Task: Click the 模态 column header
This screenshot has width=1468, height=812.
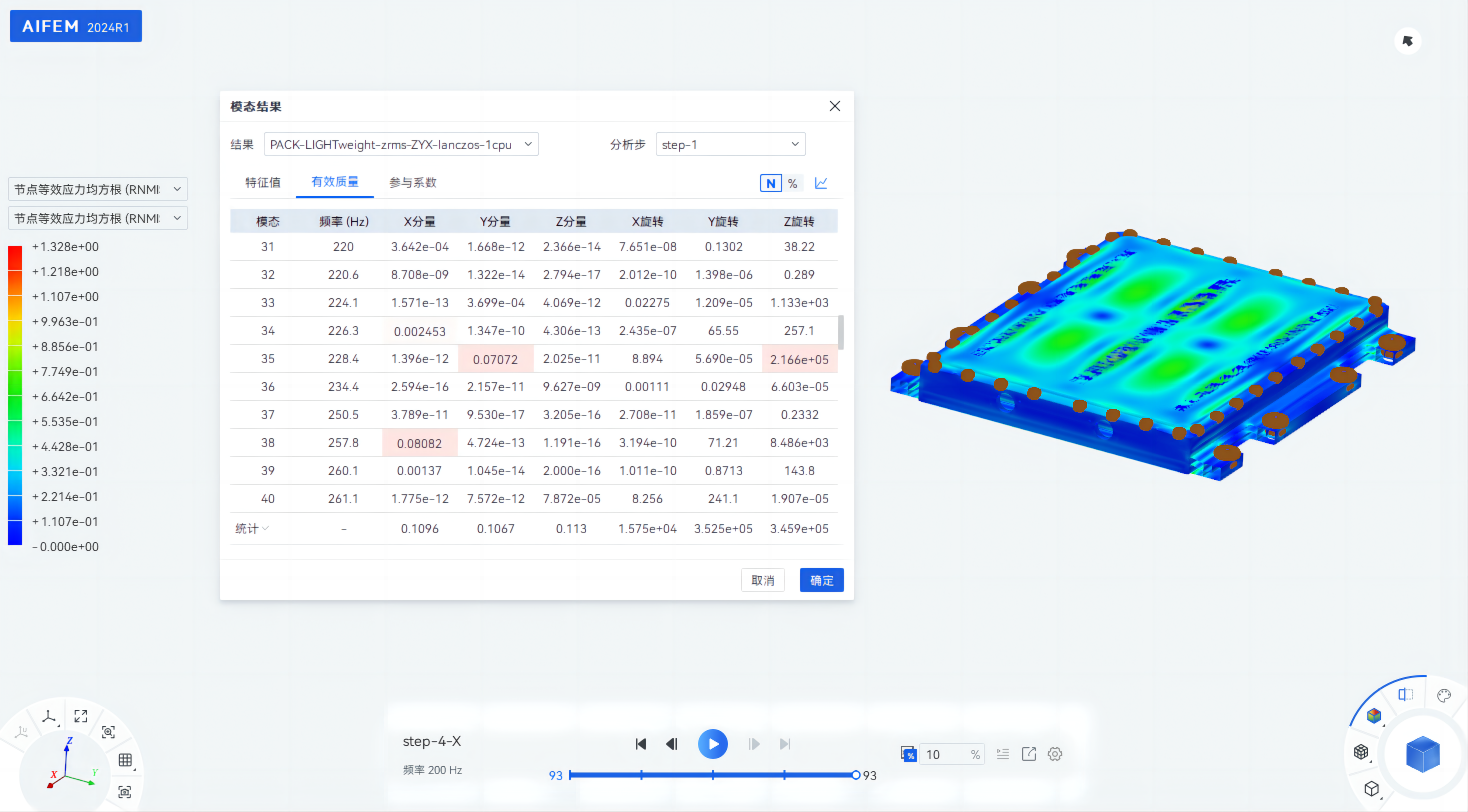Action: 268,221
